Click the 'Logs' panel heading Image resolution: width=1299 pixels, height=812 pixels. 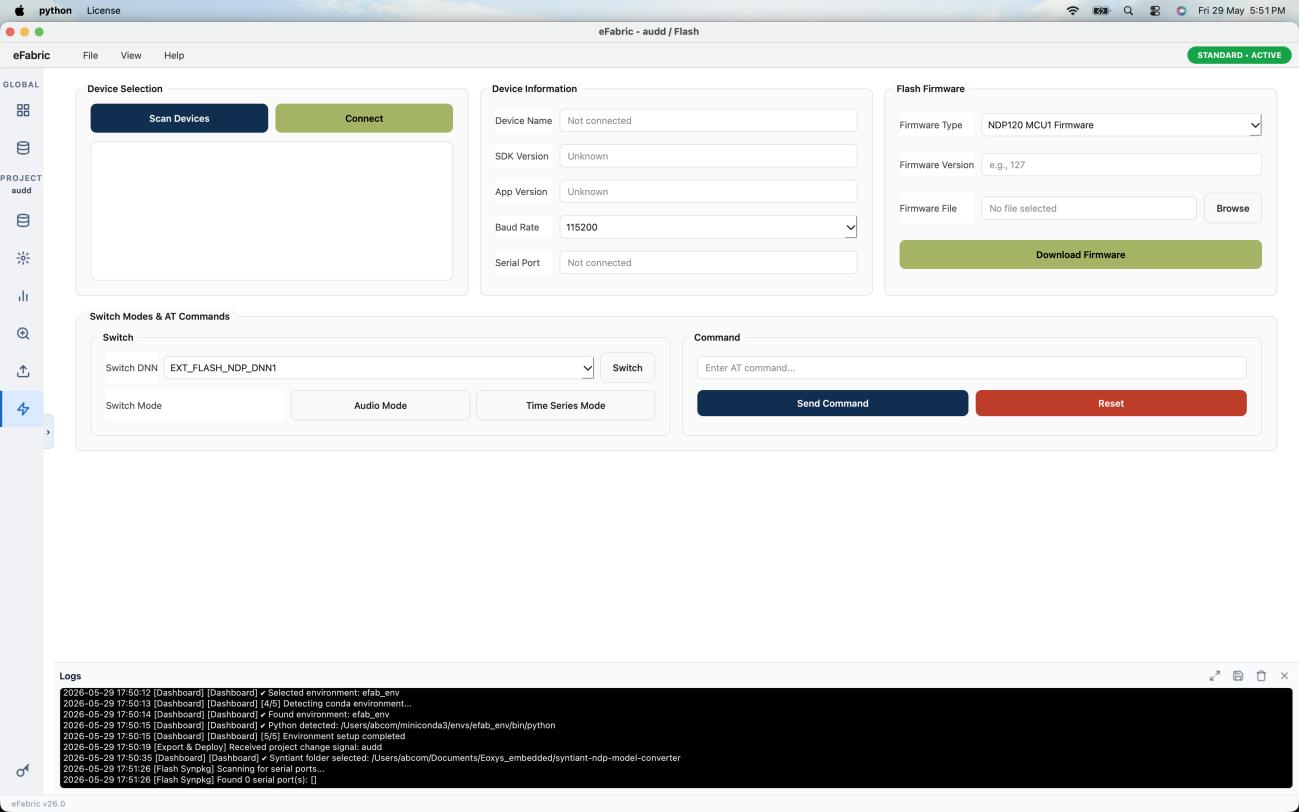coord(70,676)
